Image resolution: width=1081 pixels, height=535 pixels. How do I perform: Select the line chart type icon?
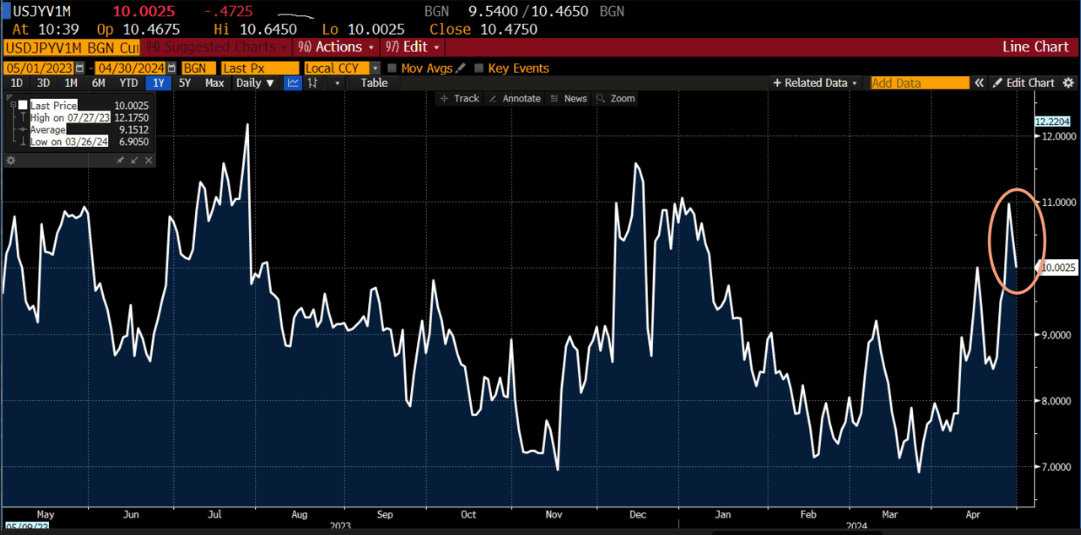(293, 83)
